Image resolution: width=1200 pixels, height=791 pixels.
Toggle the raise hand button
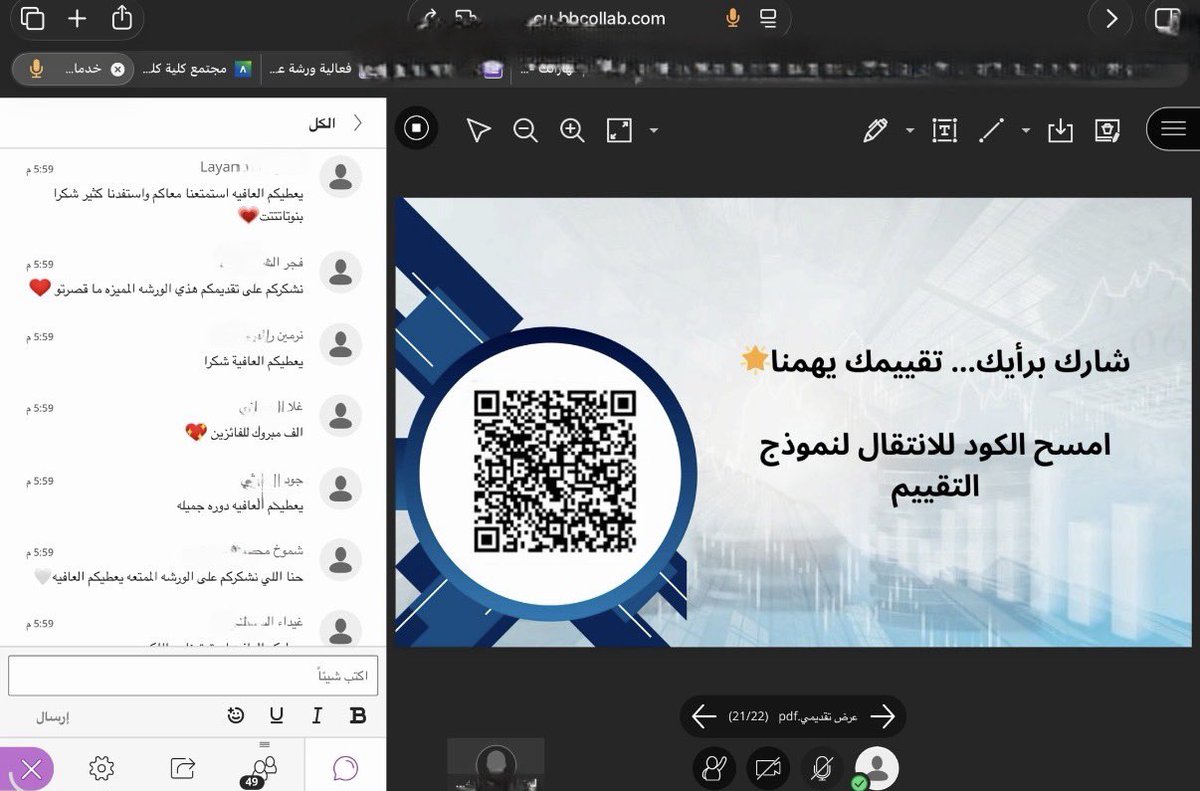pyautogui.click(x=713, y=768)
